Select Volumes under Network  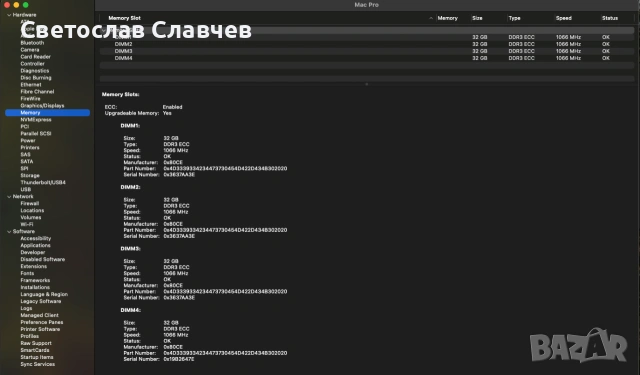31,217
